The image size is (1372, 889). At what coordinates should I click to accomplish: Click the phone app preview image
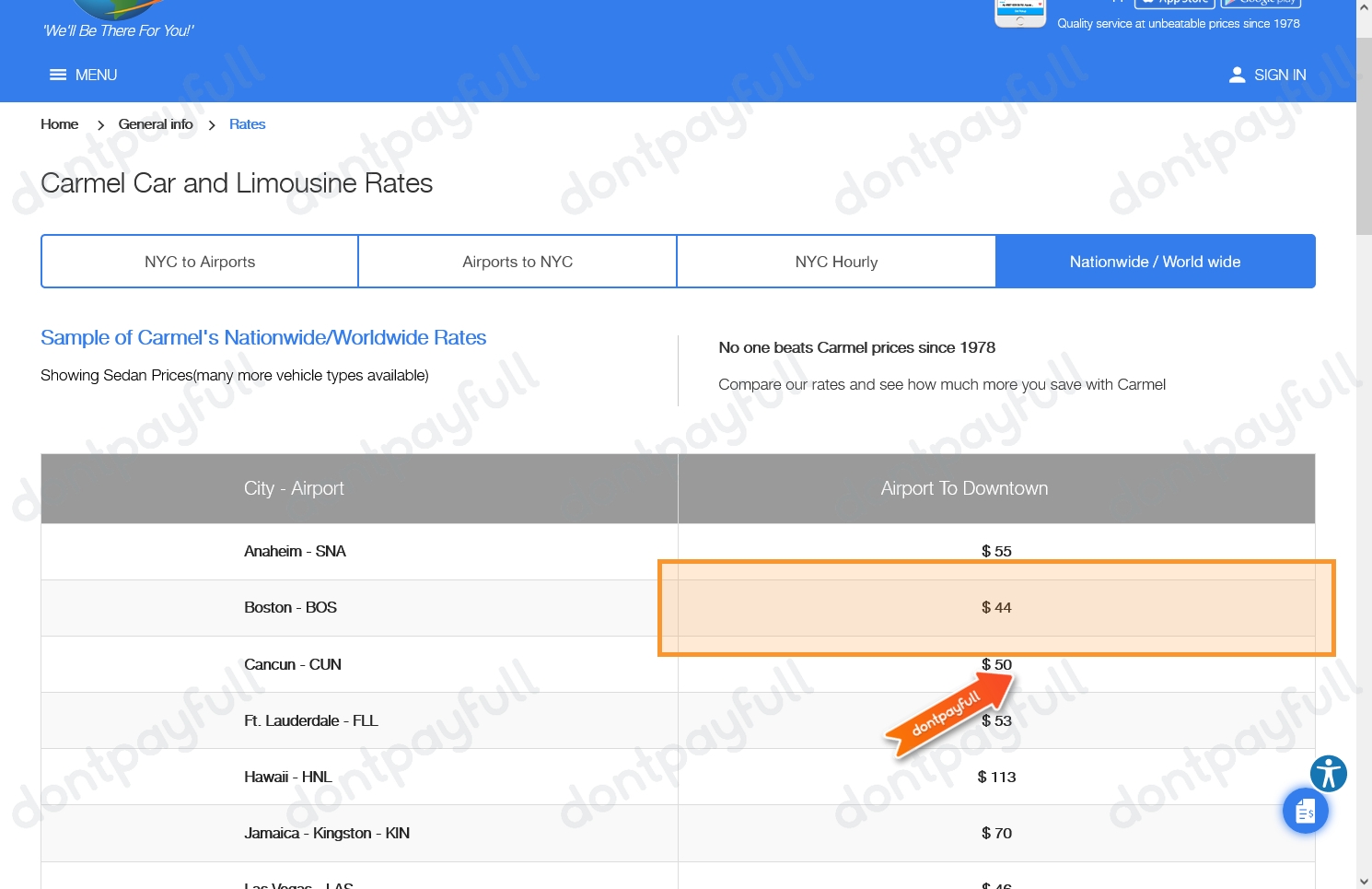point(1020,13)
